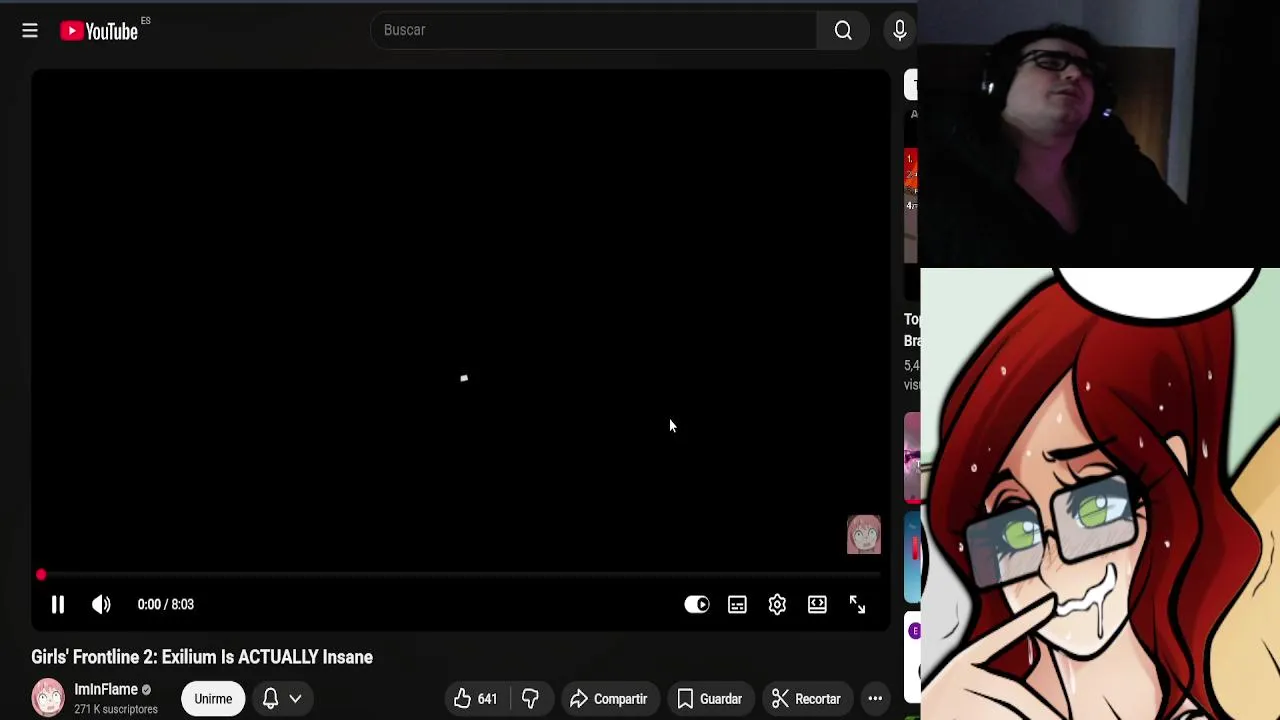Toggle the autoplay switch
Screen dimensions: 1280x720
697,604
